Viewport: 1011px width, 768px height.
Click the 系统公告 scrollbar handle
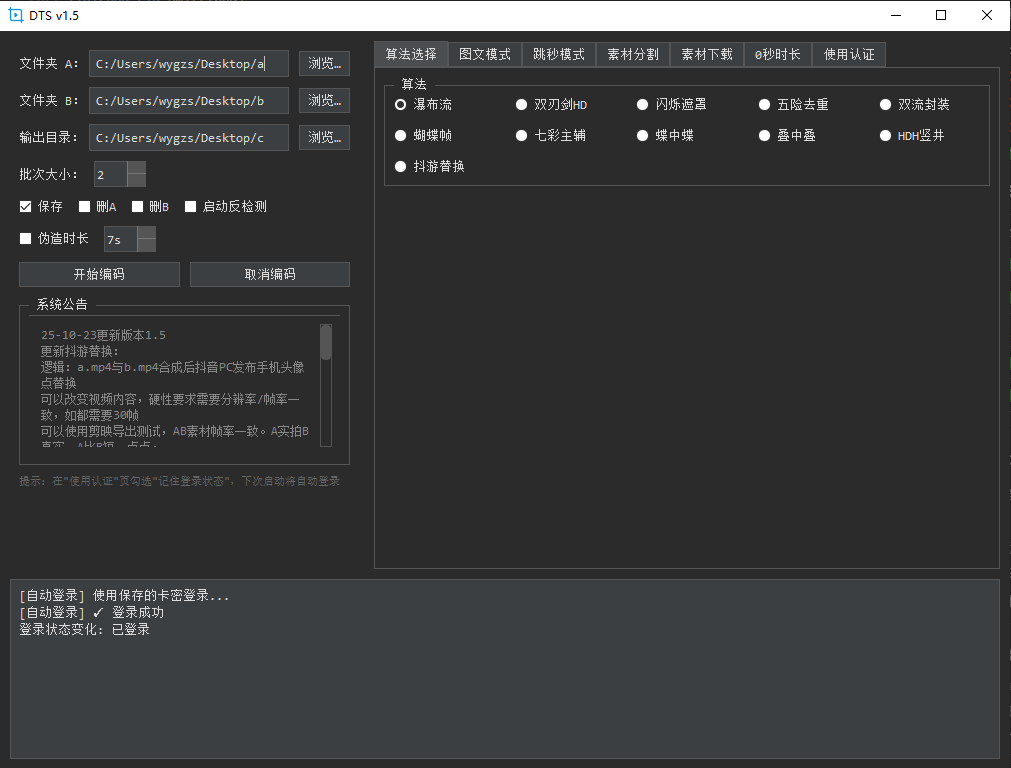326,342
